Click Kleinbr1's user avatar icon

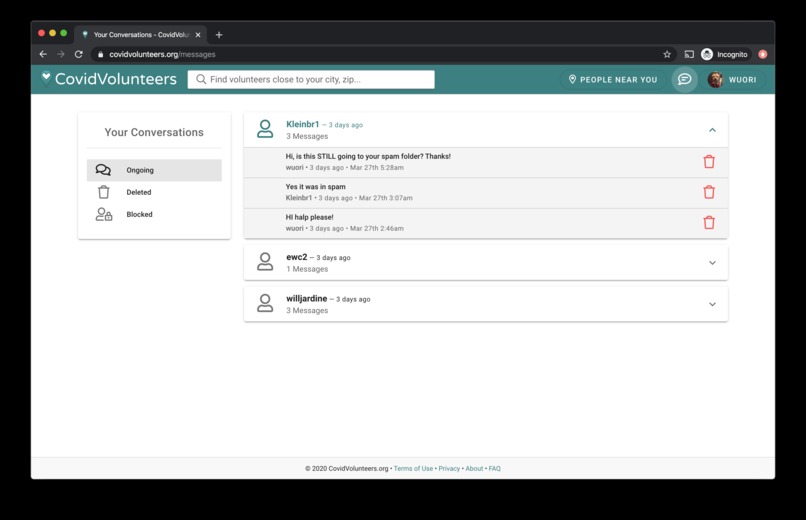(265, 129)
